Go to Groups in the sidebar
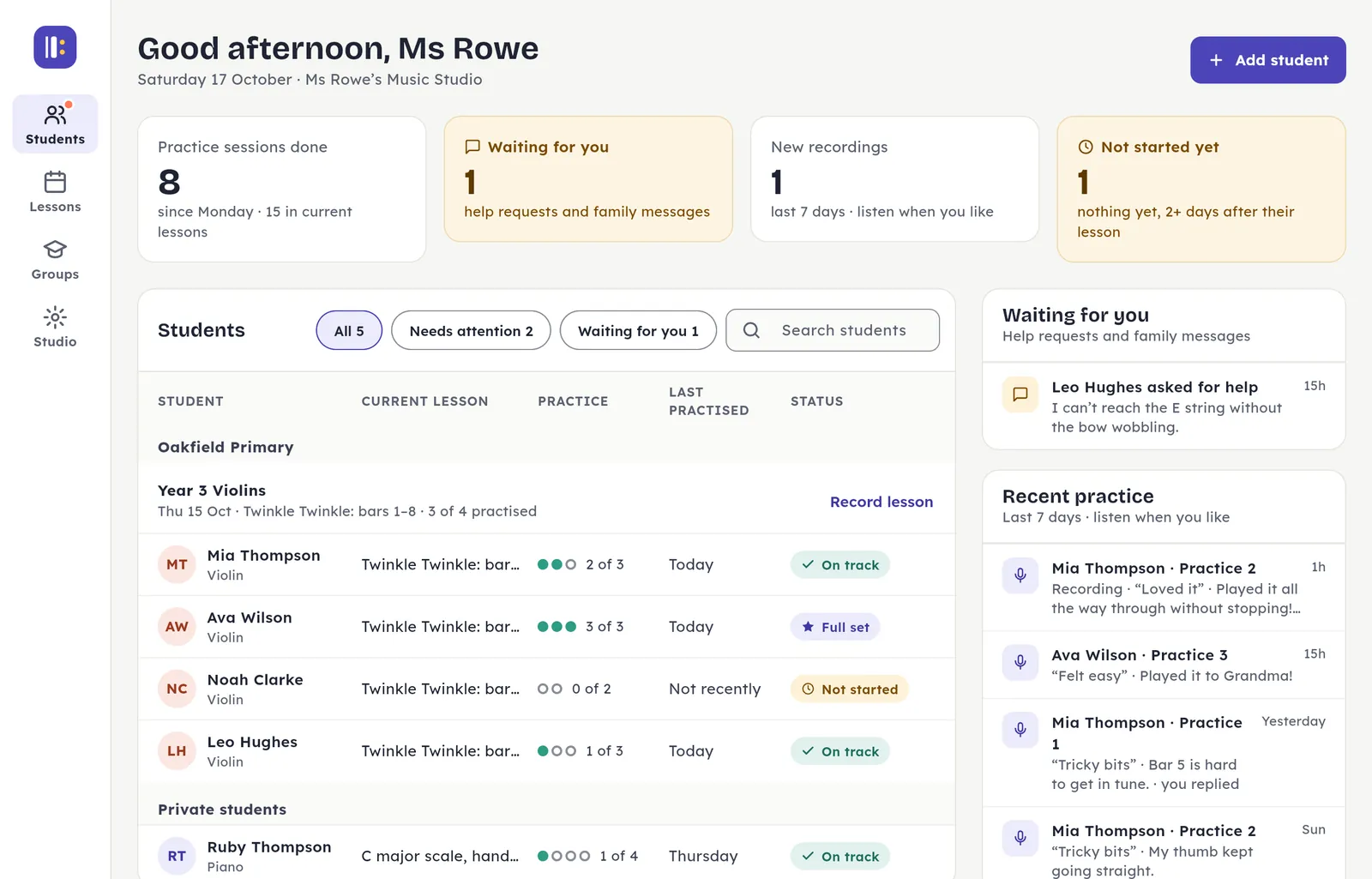Viewport: 1372px width, 879px height. tap(55, 260)
